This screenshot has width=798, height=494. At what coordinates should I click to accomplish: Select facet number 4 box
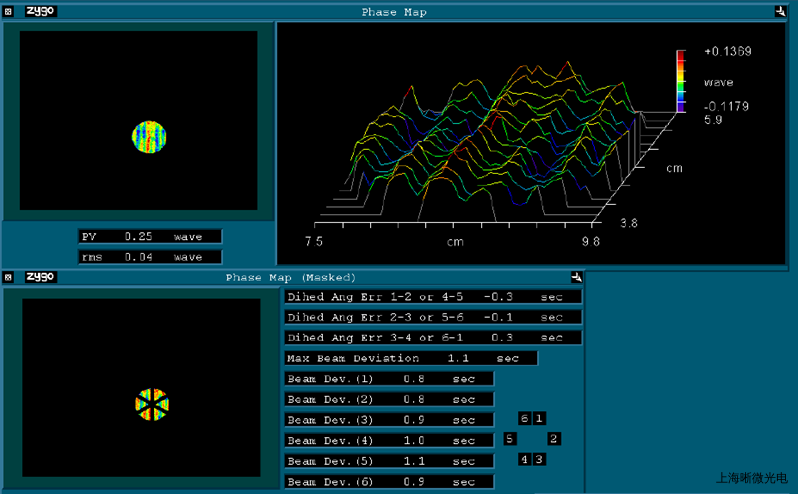click(524, 459)
